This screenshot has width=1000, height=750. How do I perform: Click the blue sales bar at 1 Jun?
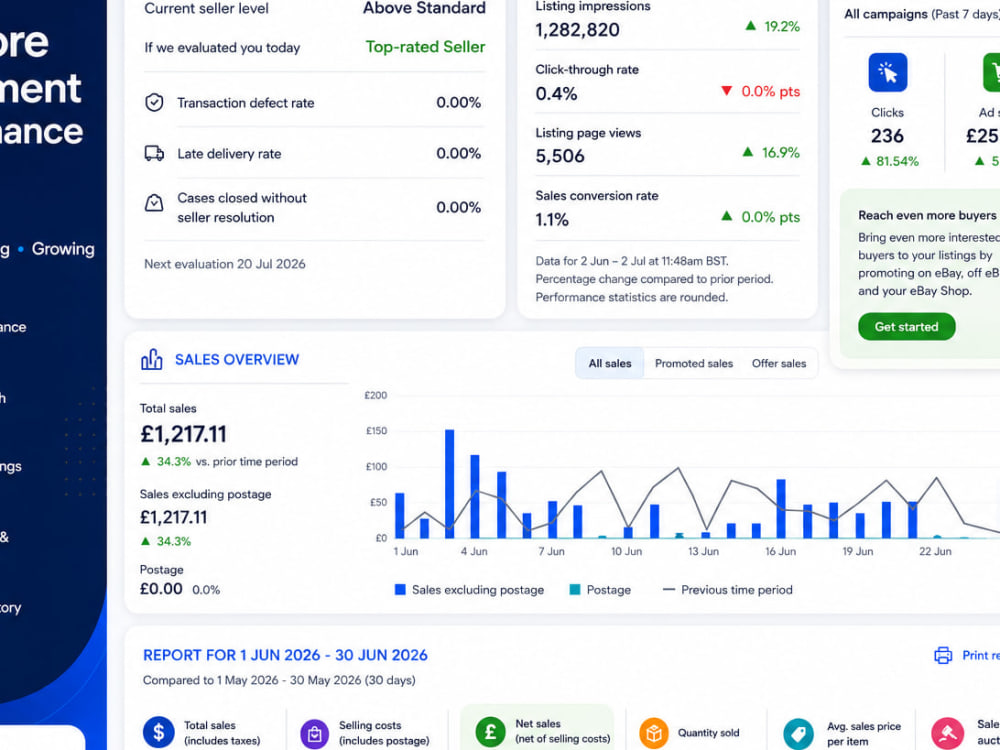pos(400,515)
